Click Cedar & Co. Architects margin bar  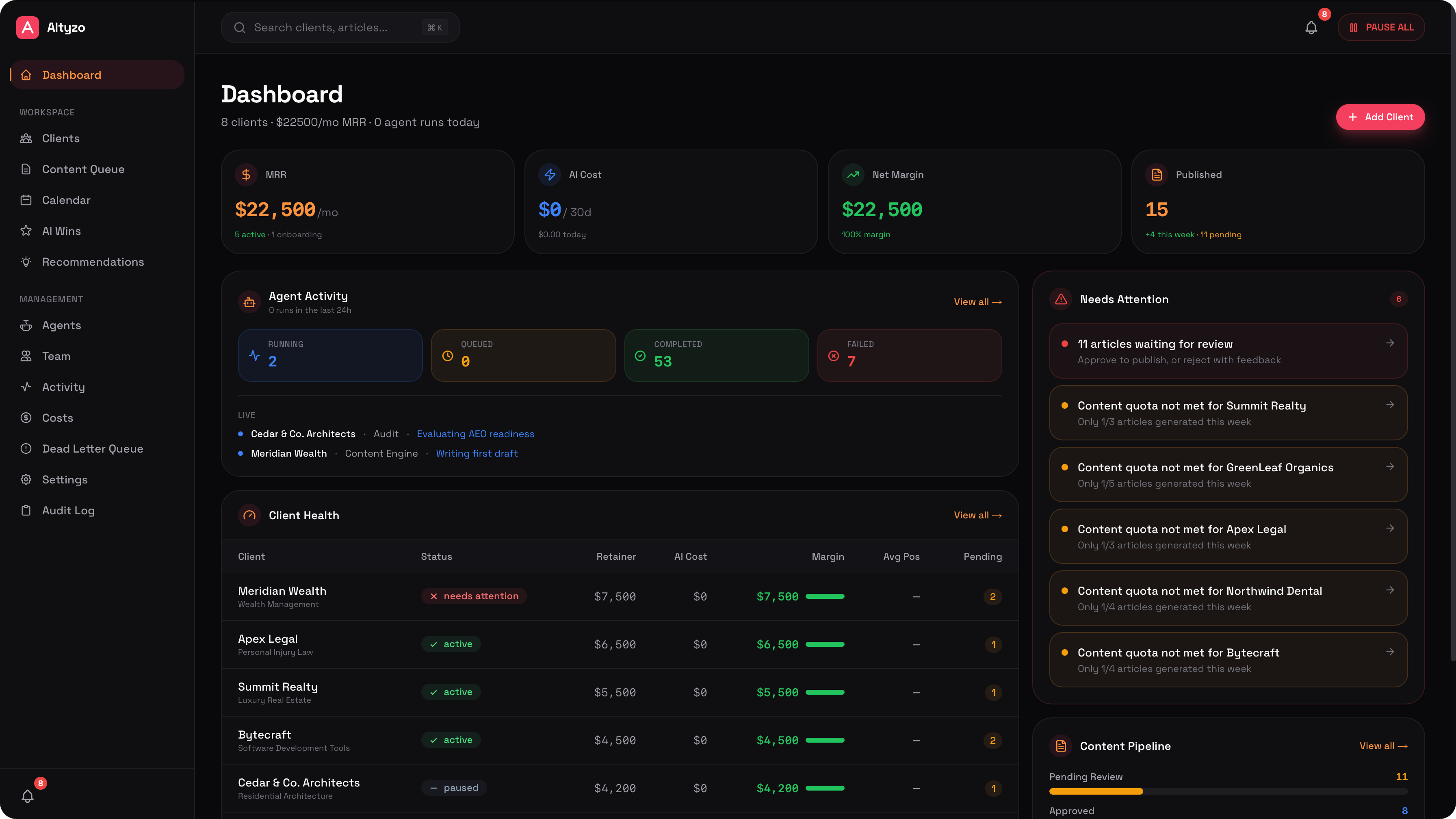coord(825,788)
